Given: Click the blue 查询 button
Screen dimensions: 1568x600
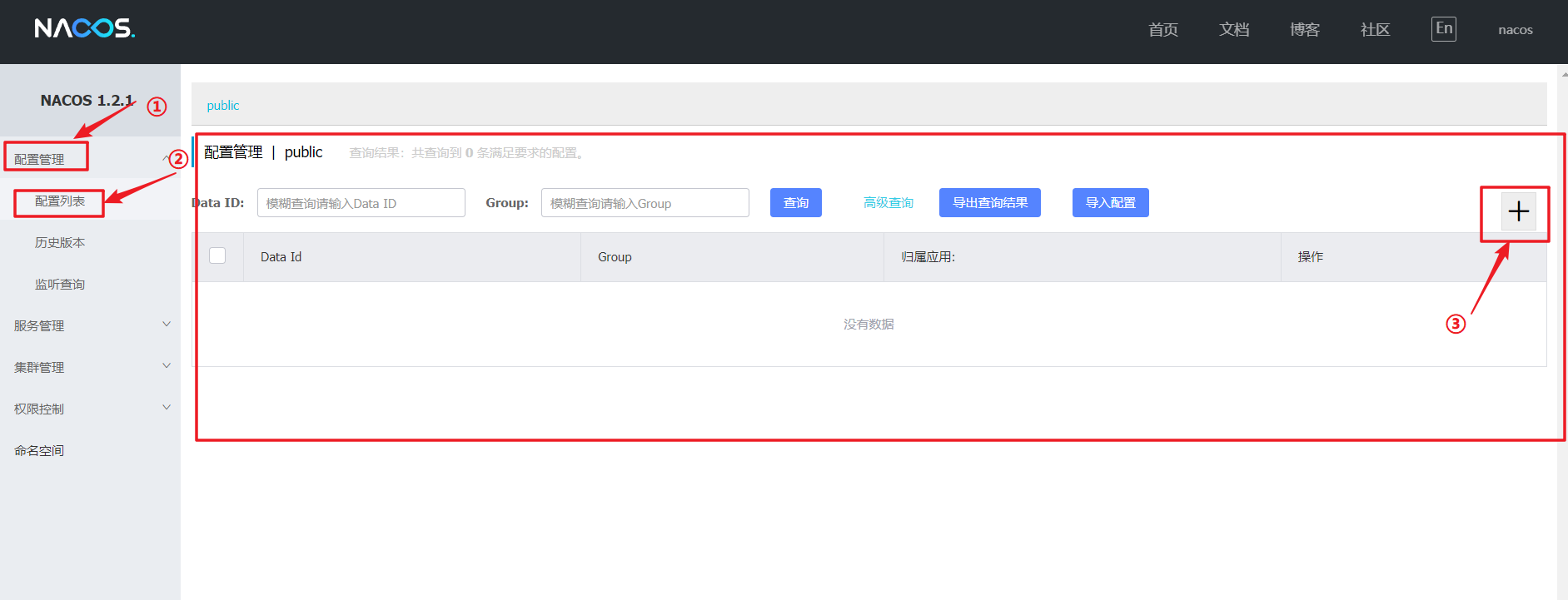Looking at the screenshot, I should click(x=795, y=203).
